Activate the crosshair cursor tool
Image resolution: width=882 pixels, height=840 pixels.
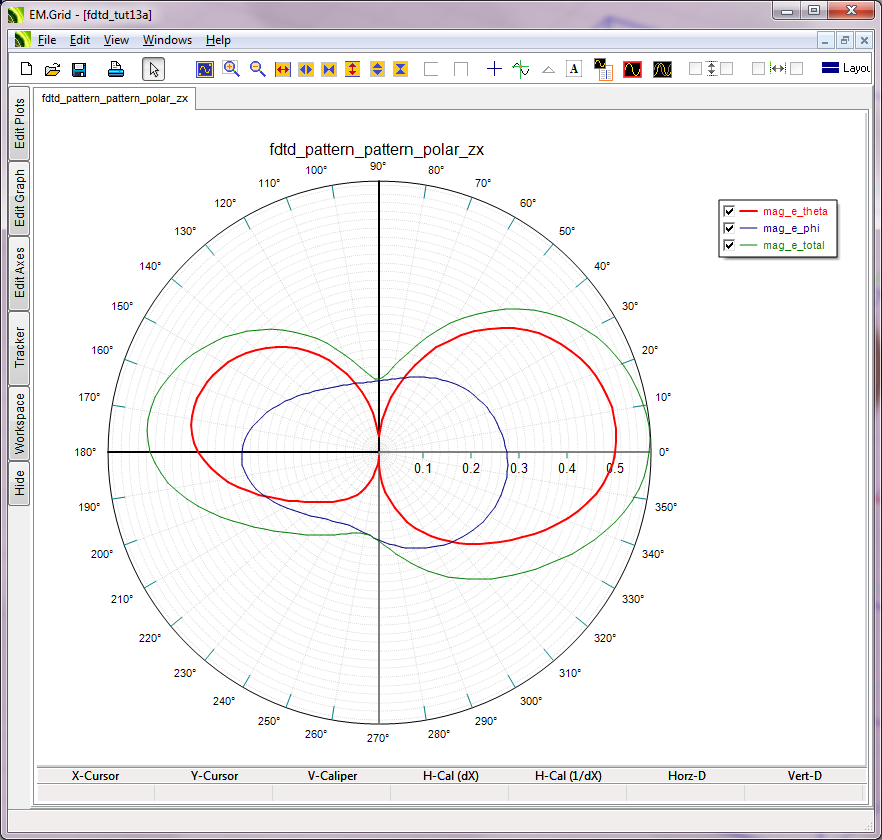point(494,69)
